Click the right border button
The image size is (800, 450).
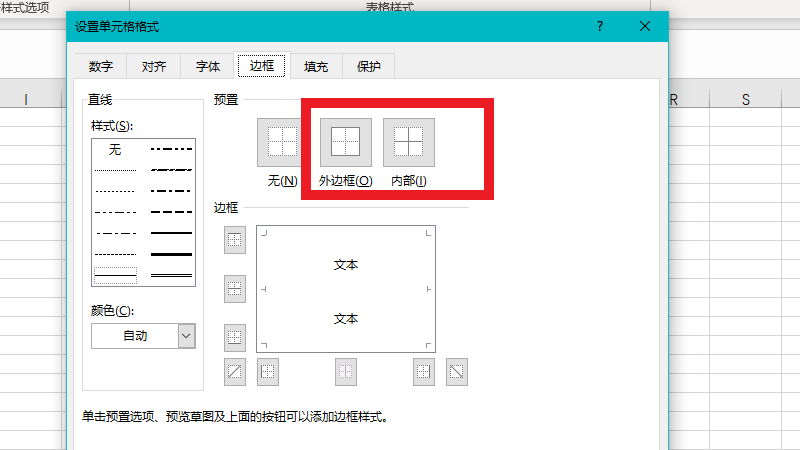coord(424,371)
